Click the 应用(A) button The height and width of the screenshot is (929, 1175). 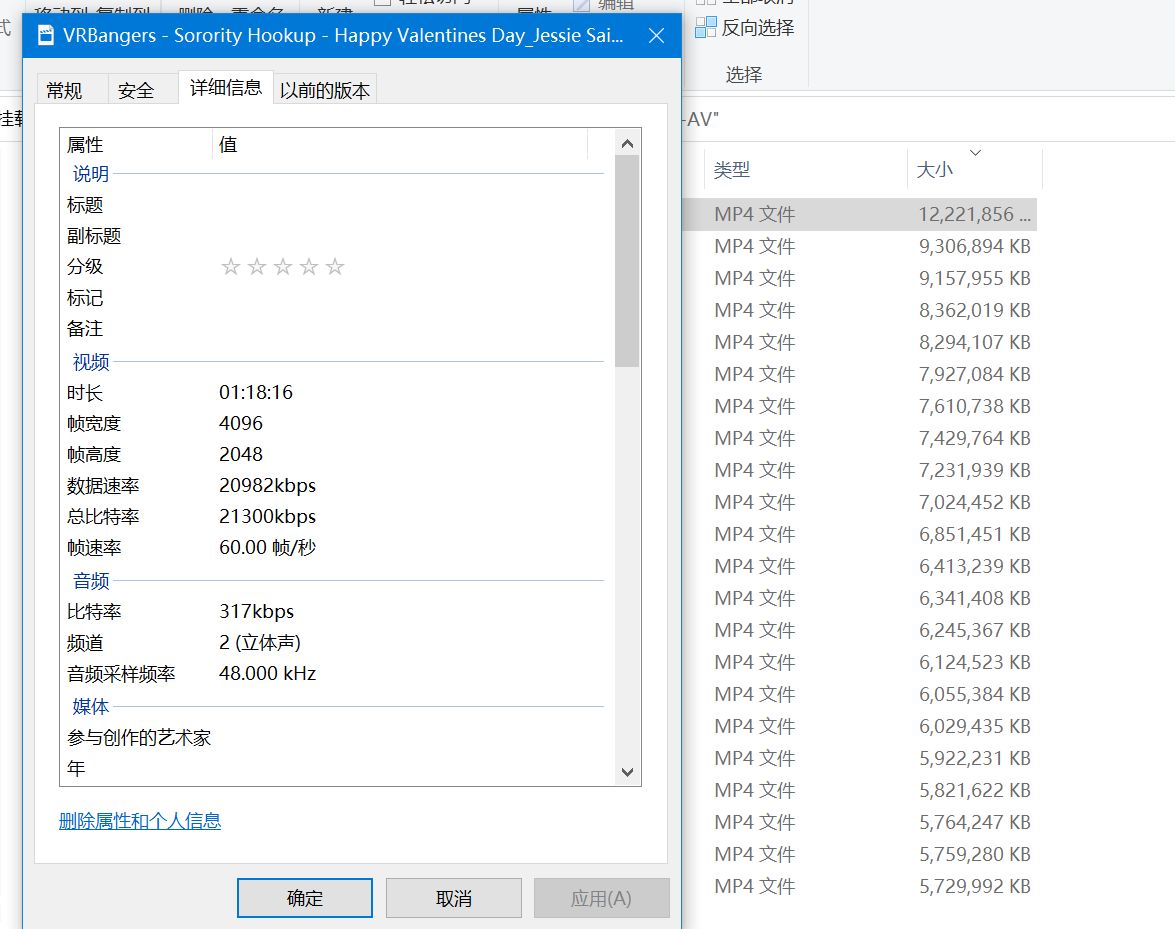click(x=601, y=898)
